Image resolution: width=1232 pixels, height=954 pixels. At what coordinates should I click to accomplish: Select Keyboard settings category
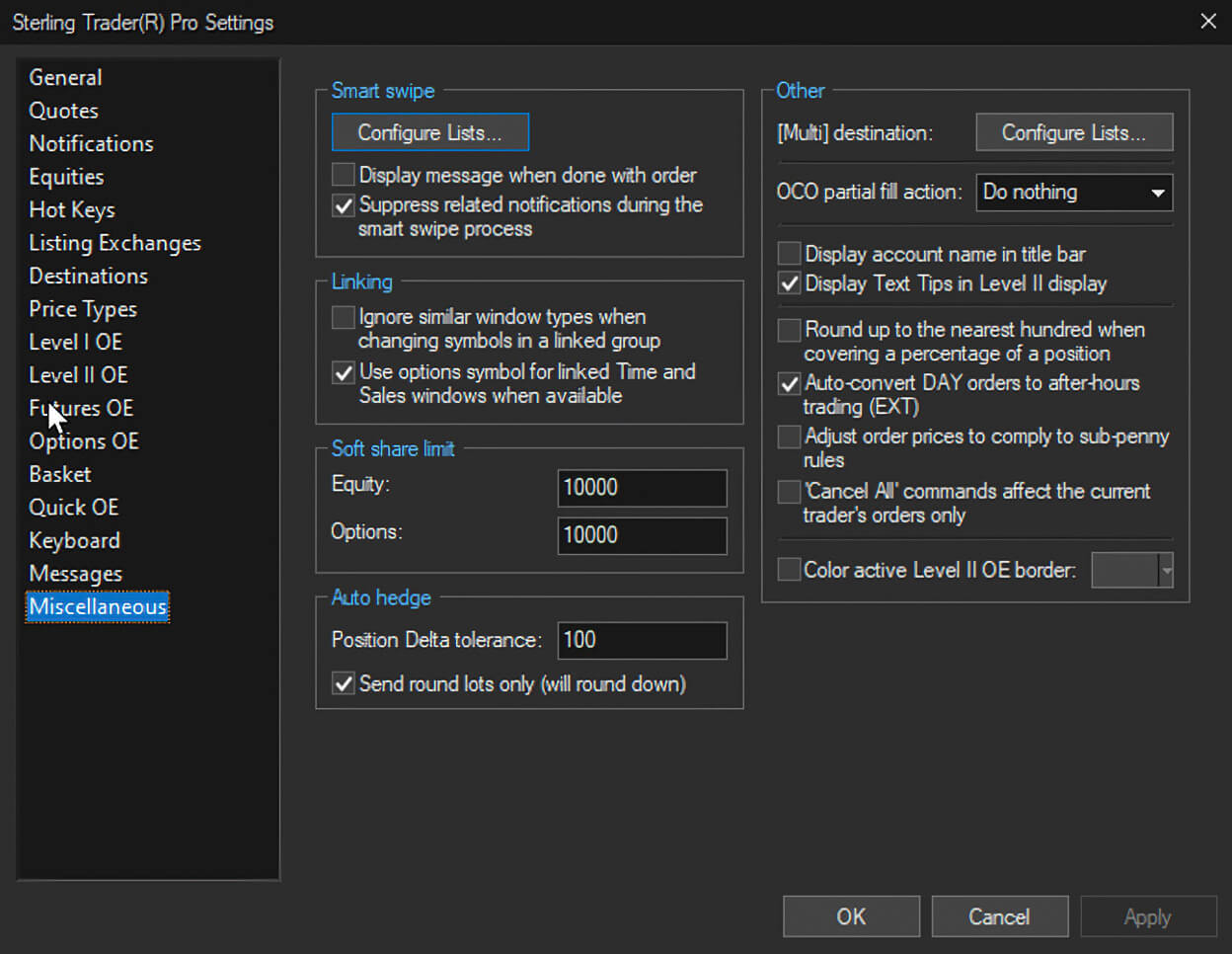74,540
